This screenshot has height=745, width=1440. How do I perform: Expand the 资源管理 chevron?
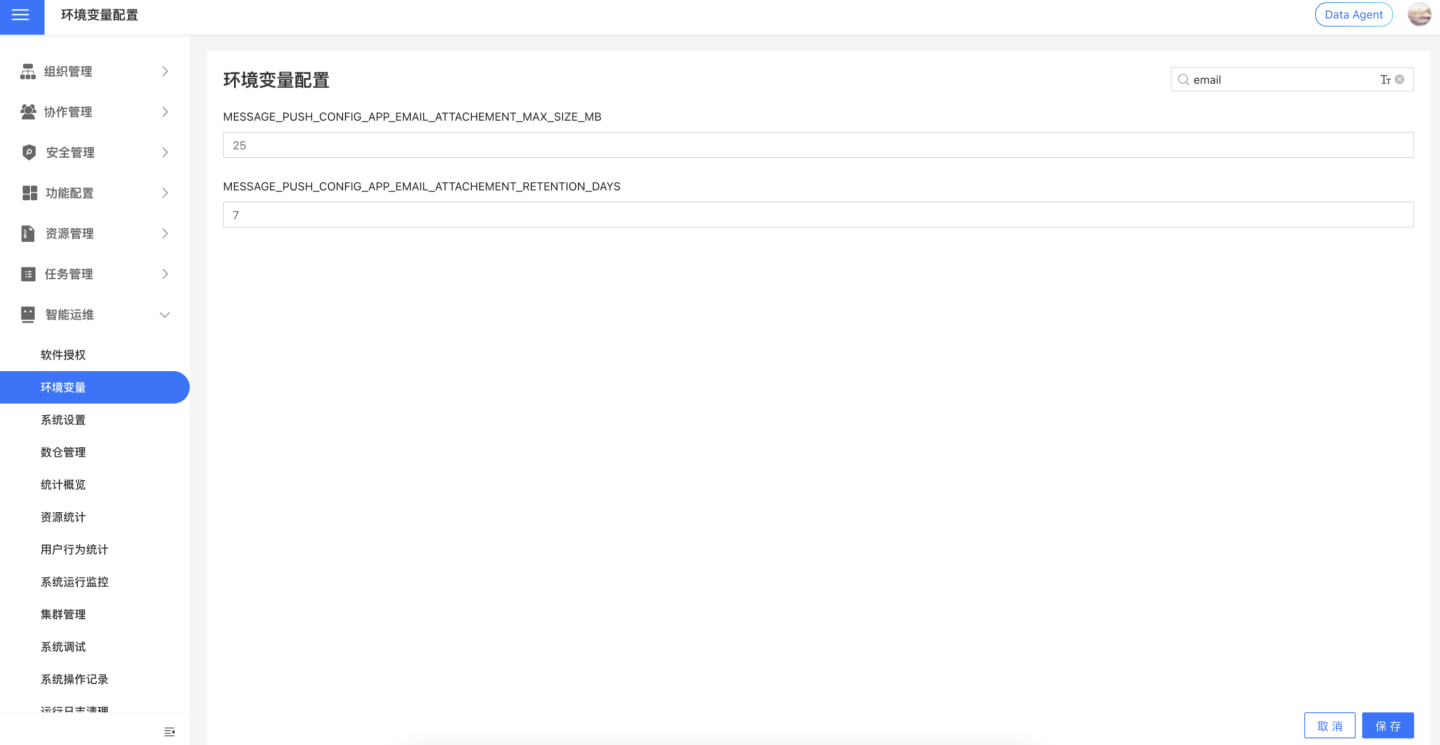[165, 233]
